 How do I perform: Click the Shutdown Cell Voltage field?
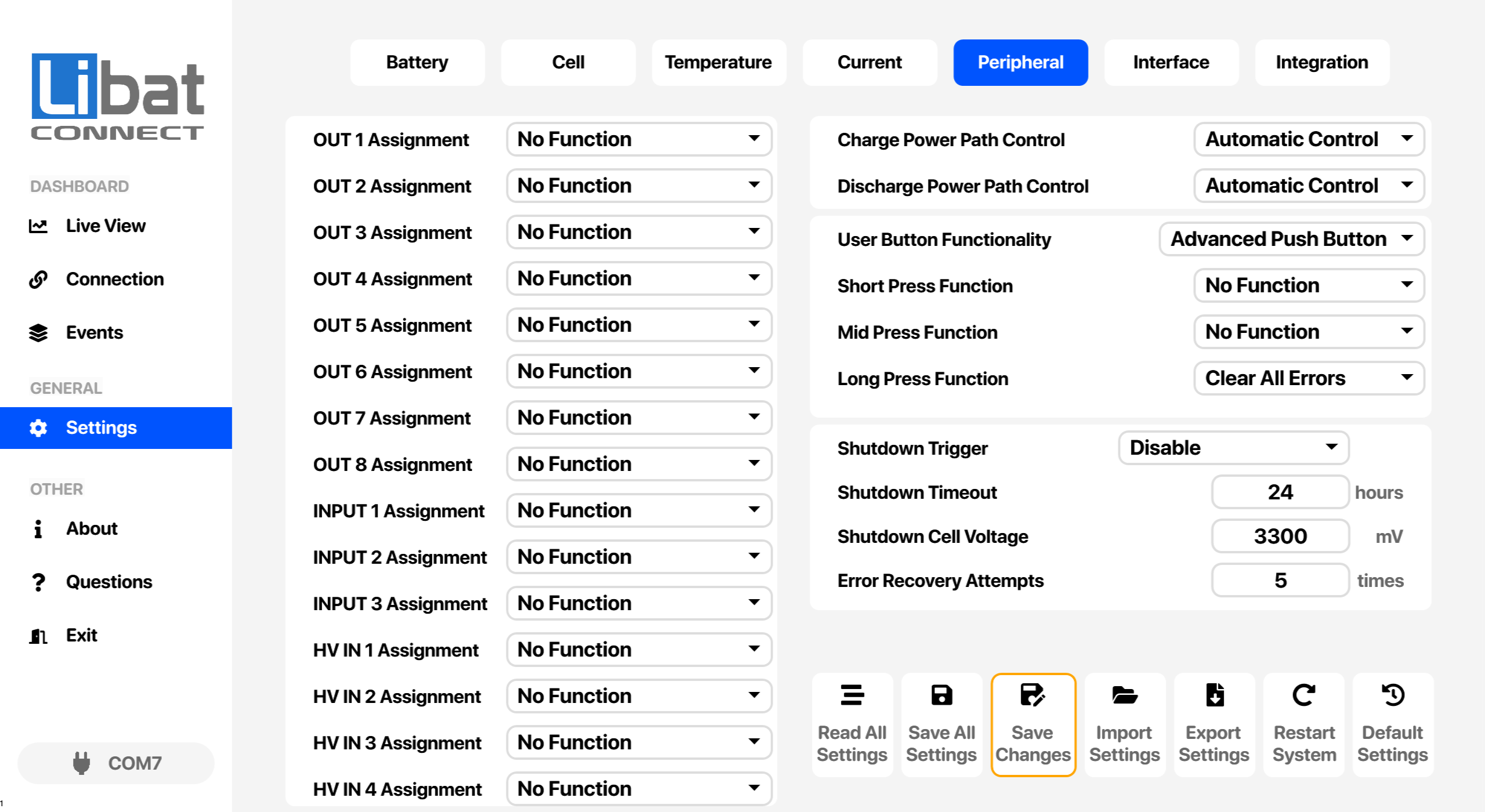(x=1280, y=536)
